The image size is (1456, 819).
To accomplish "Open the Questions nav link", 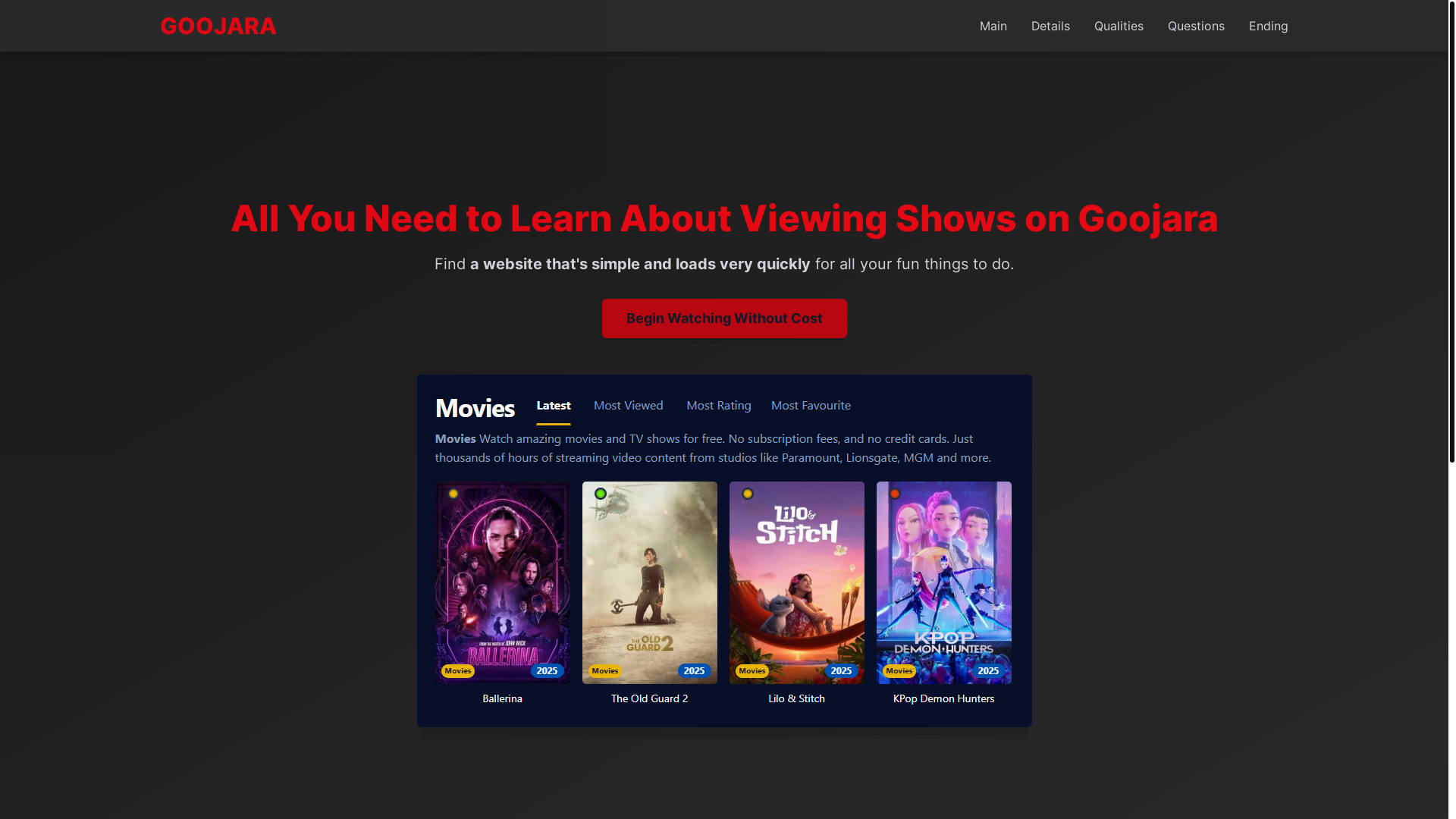I will tap(1196, 26).
